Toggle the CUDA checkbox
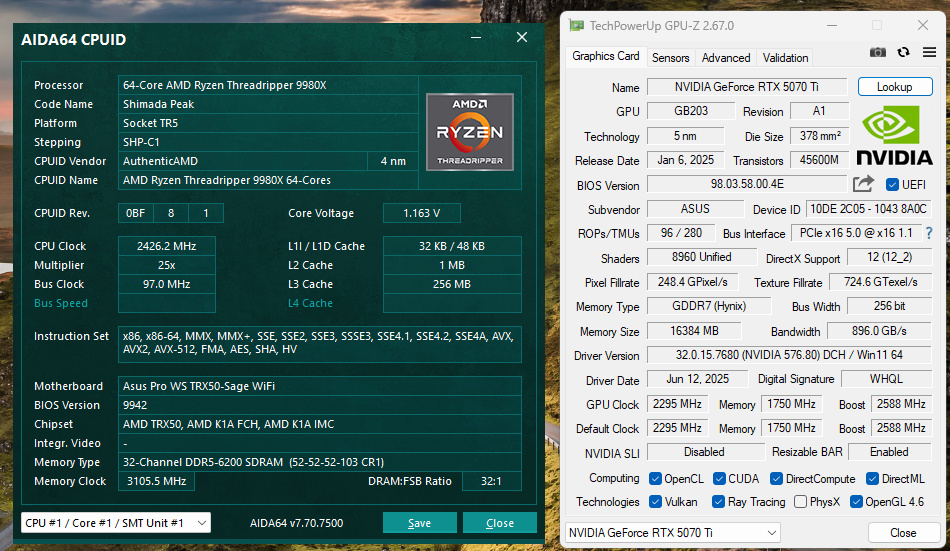The width and height of the screenshot is (950, 551). point(719,478)
